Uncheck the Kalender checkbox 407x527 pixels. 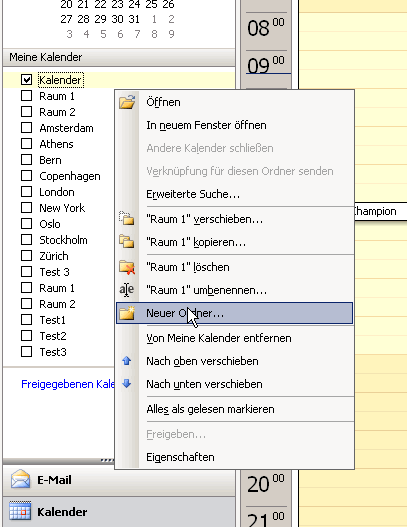(x=26, y=80)
